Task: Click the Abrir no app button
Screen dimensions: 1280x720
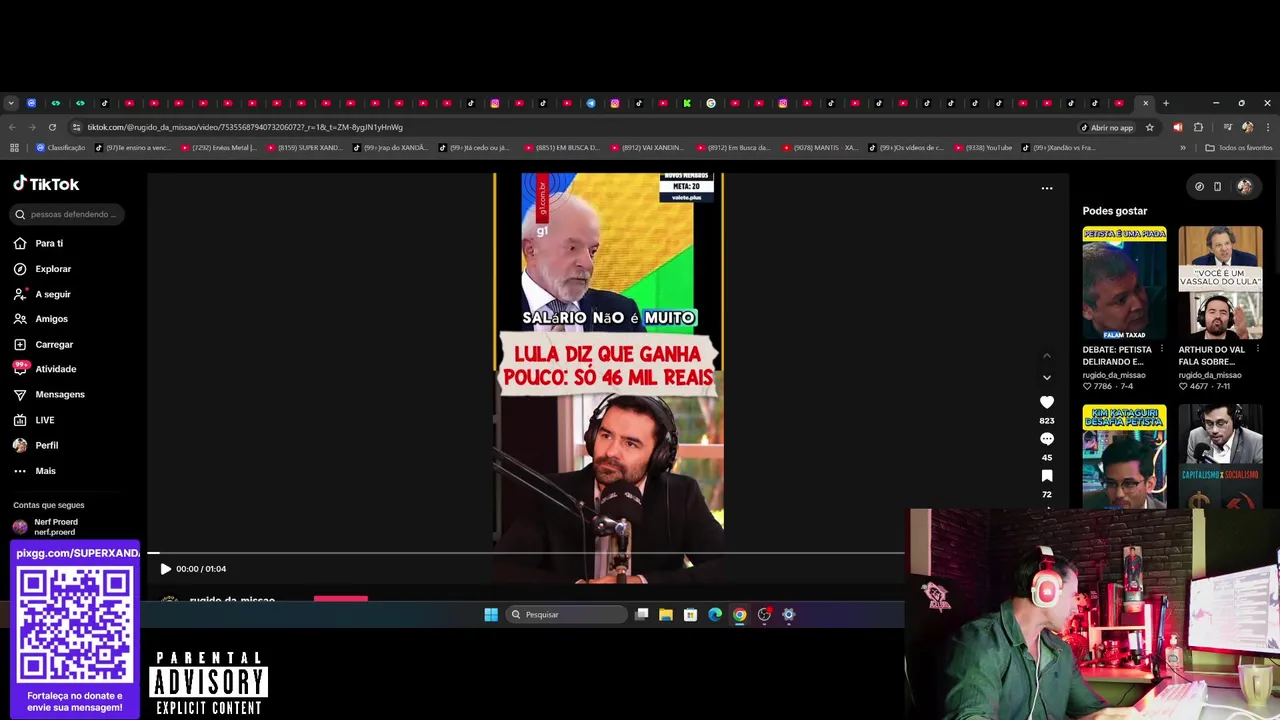Action: (1107, 127)
